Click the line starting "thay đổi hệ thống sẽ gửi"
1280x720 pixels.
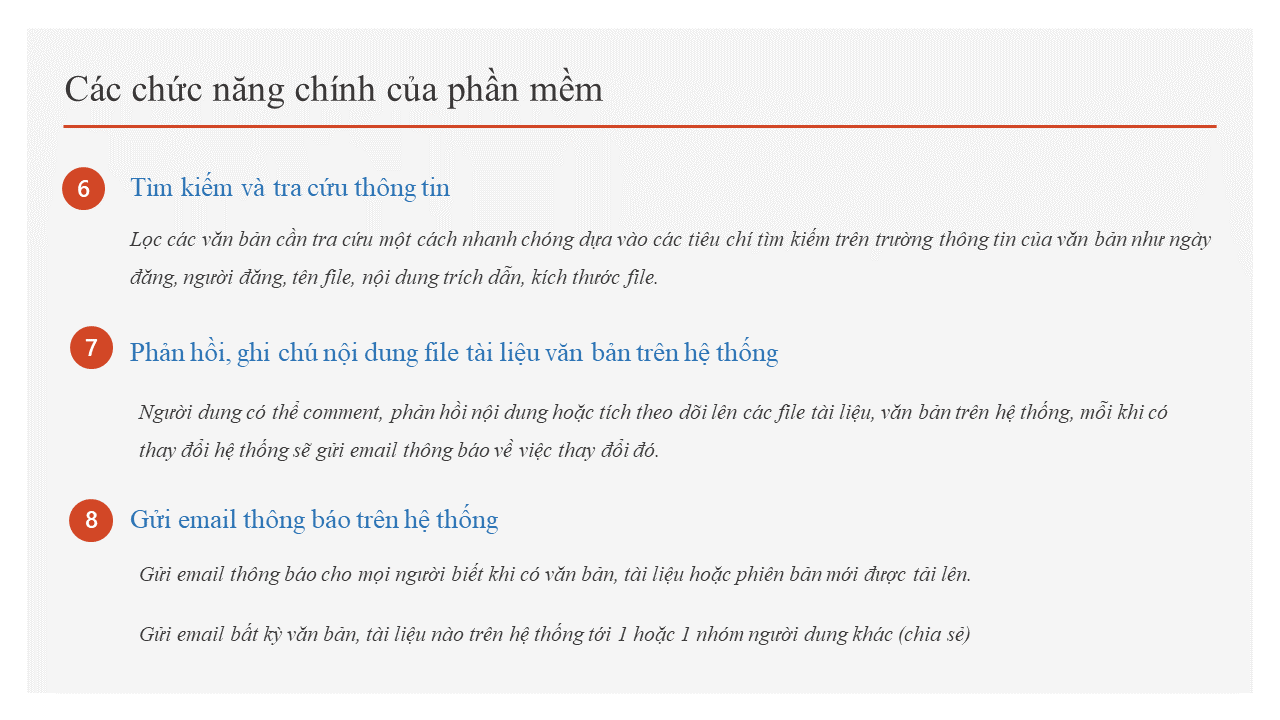tap(399, 450)
